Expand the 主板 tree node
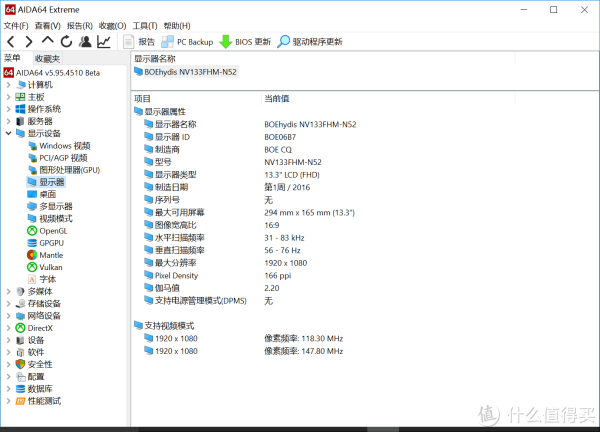Screen dimensions: 600x432 [x=8, y=97]
